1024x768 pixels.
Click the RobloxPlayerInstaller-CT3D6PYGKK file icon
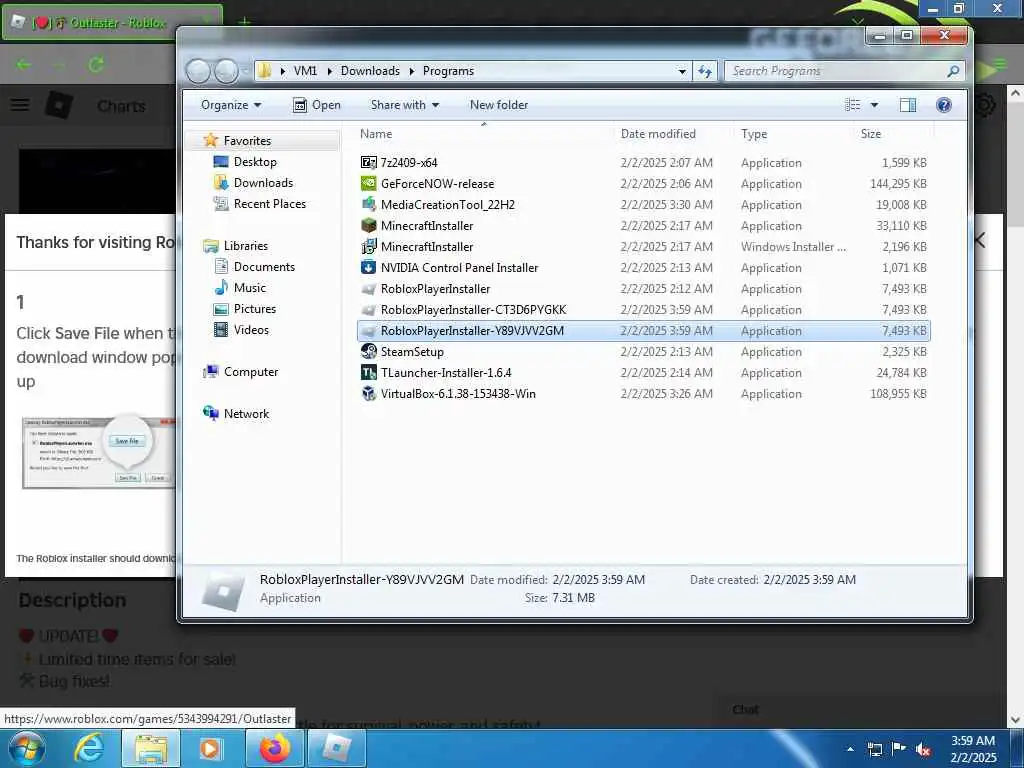click(x=368, y=310)
